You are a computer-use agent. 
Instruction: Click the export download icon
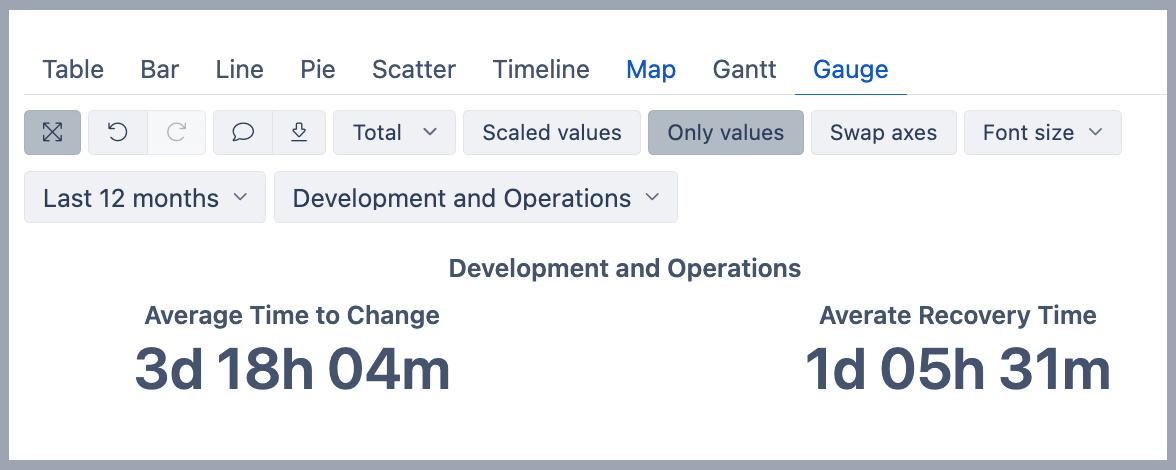pos(298,133)
